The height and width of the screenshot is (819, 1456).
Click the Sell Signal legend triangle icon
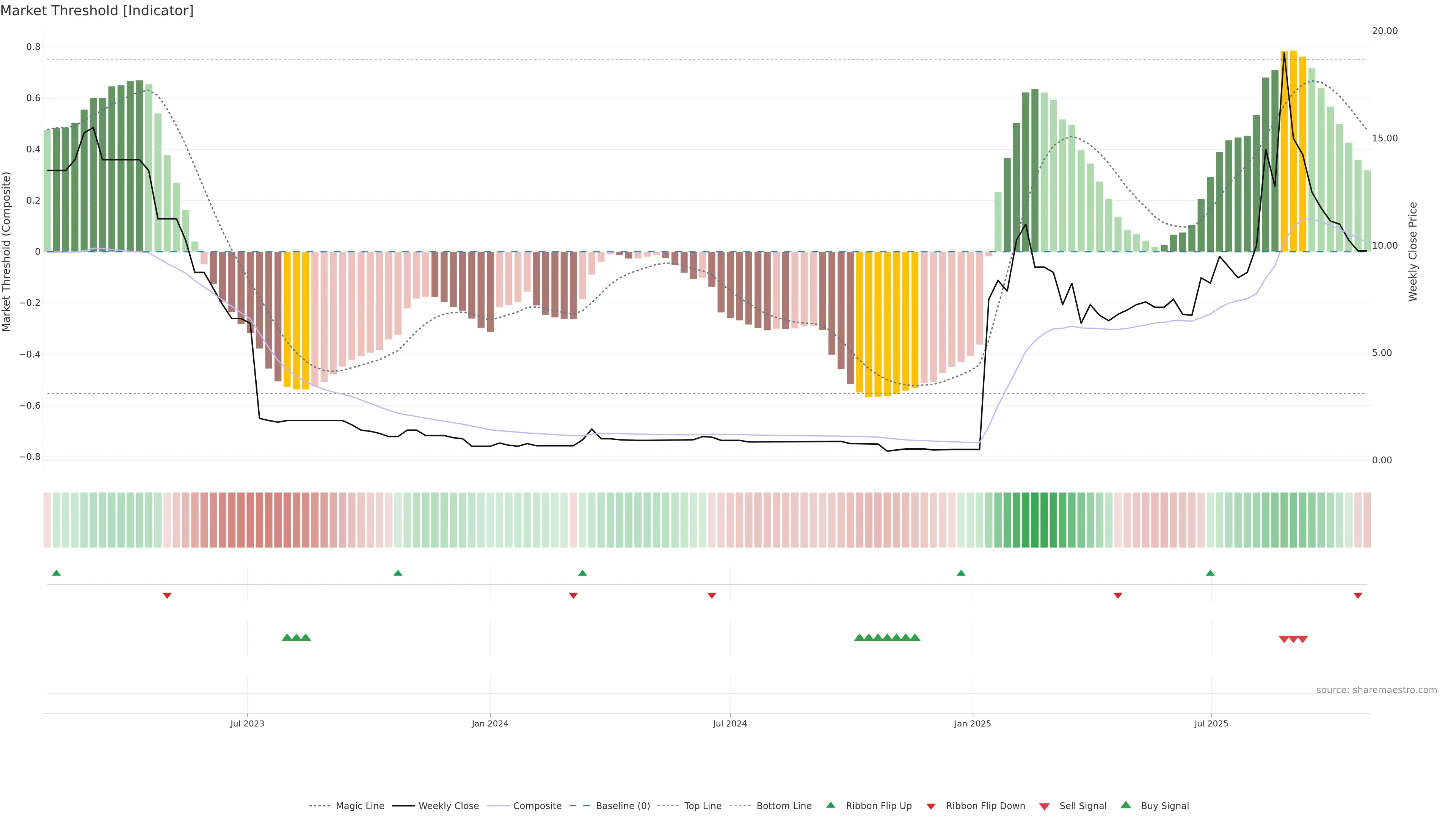[1044, 806]
